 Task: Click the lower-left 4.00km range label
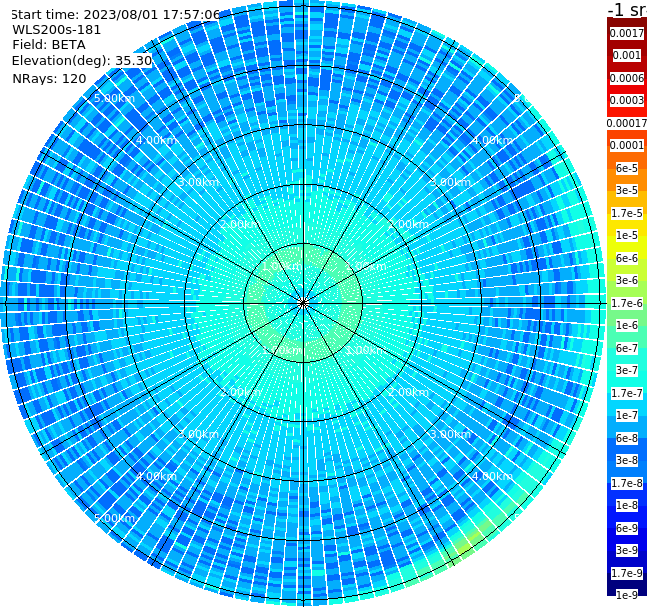[156, 476]
